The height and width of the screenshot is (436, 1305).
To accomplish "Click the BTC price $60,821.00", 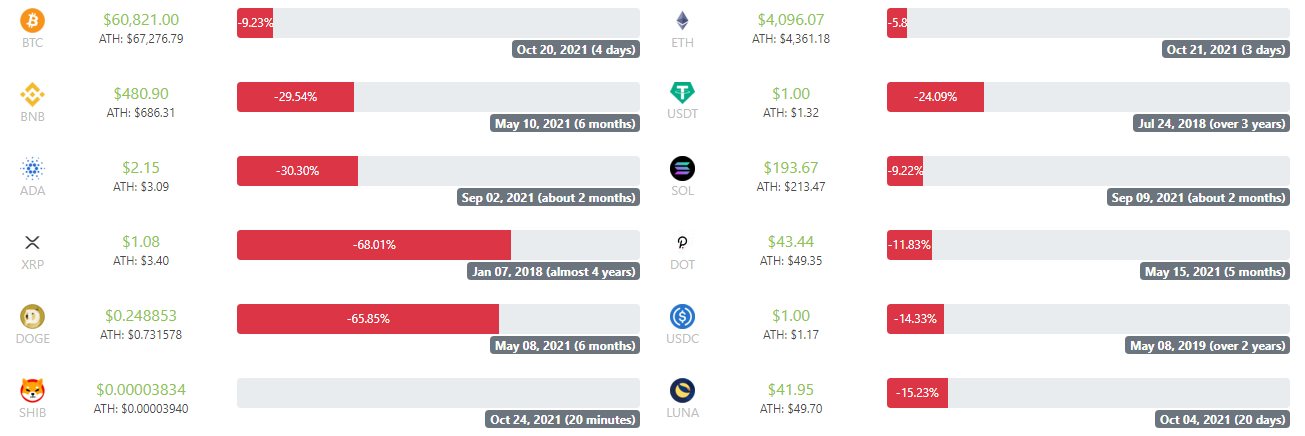I will (141, 20).
